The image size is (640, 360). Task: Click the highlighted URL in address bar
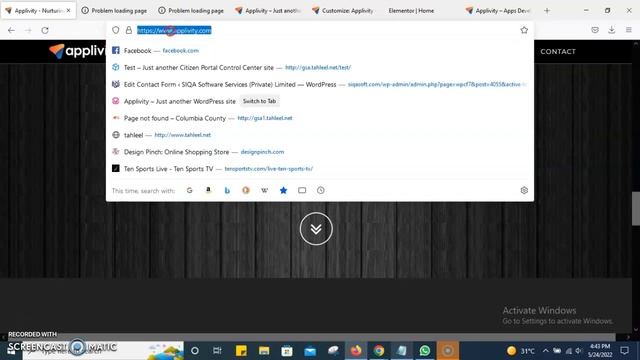(x=174, y=30)
